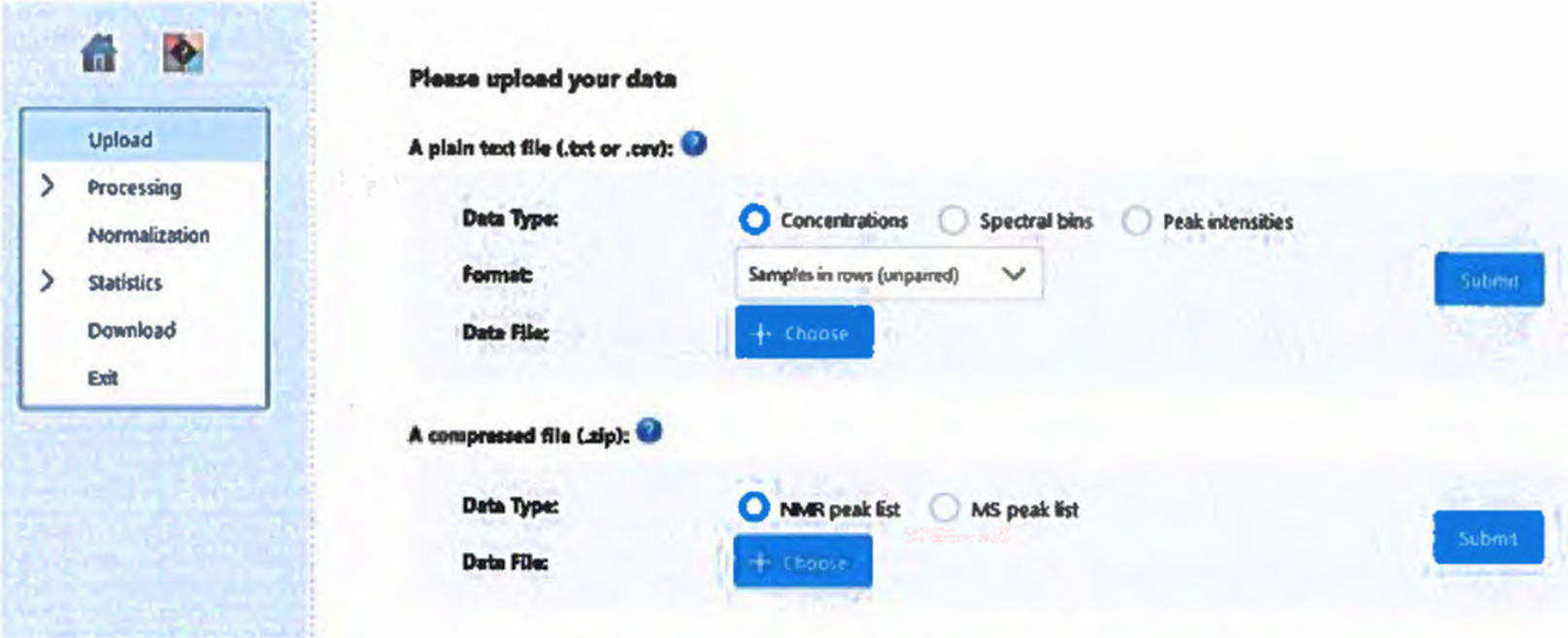Select the Peak intensities radio button
This screenshot has height=638, width=1568.
click(x=1136, y=220)
